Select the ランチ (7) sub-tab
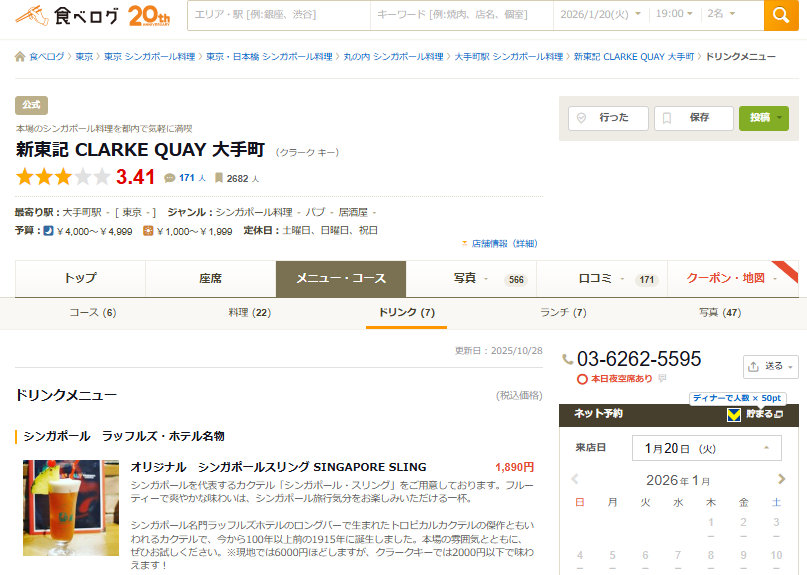807x575 pixels. coord(563,312)
